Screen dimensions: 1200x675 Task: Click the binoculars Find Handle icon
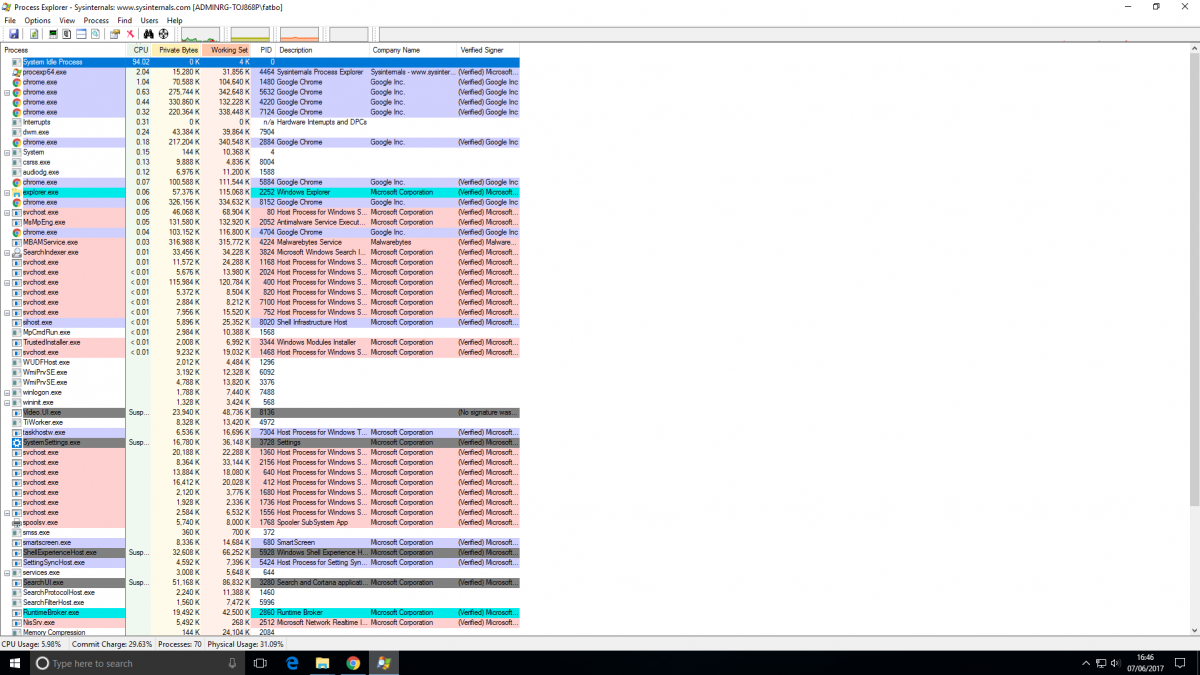point(148,34)
